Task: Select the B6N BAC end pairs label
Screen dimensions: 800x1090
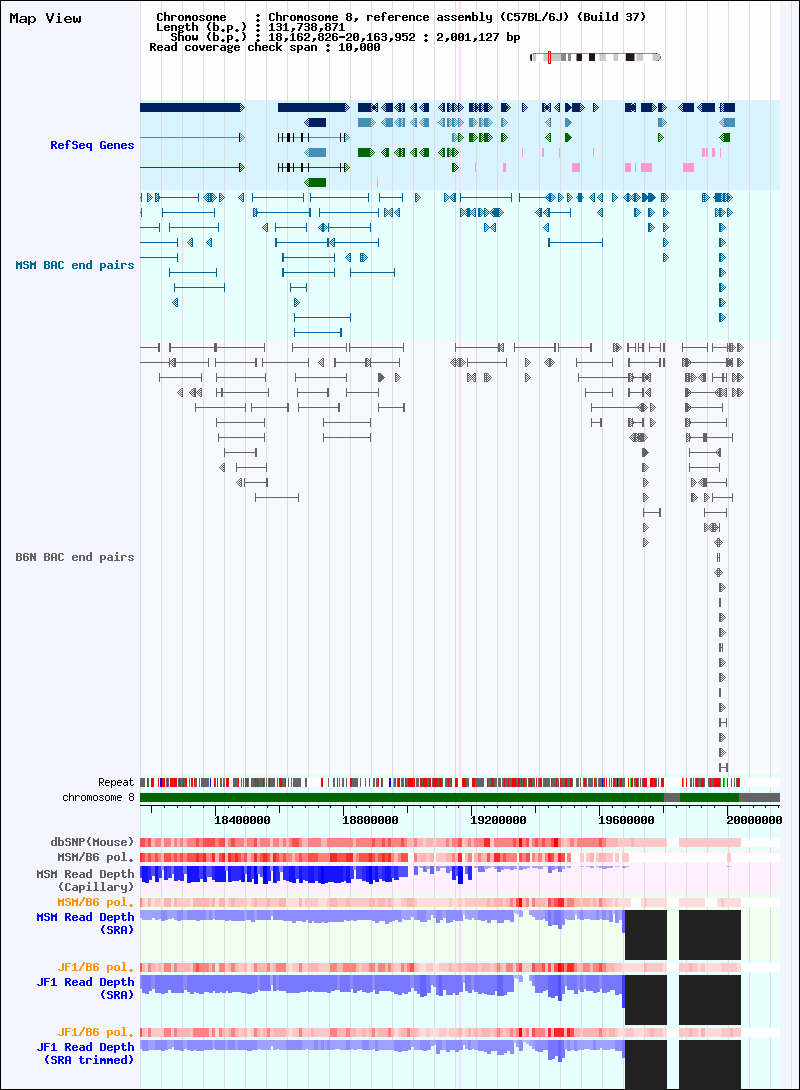Action: 75,557
